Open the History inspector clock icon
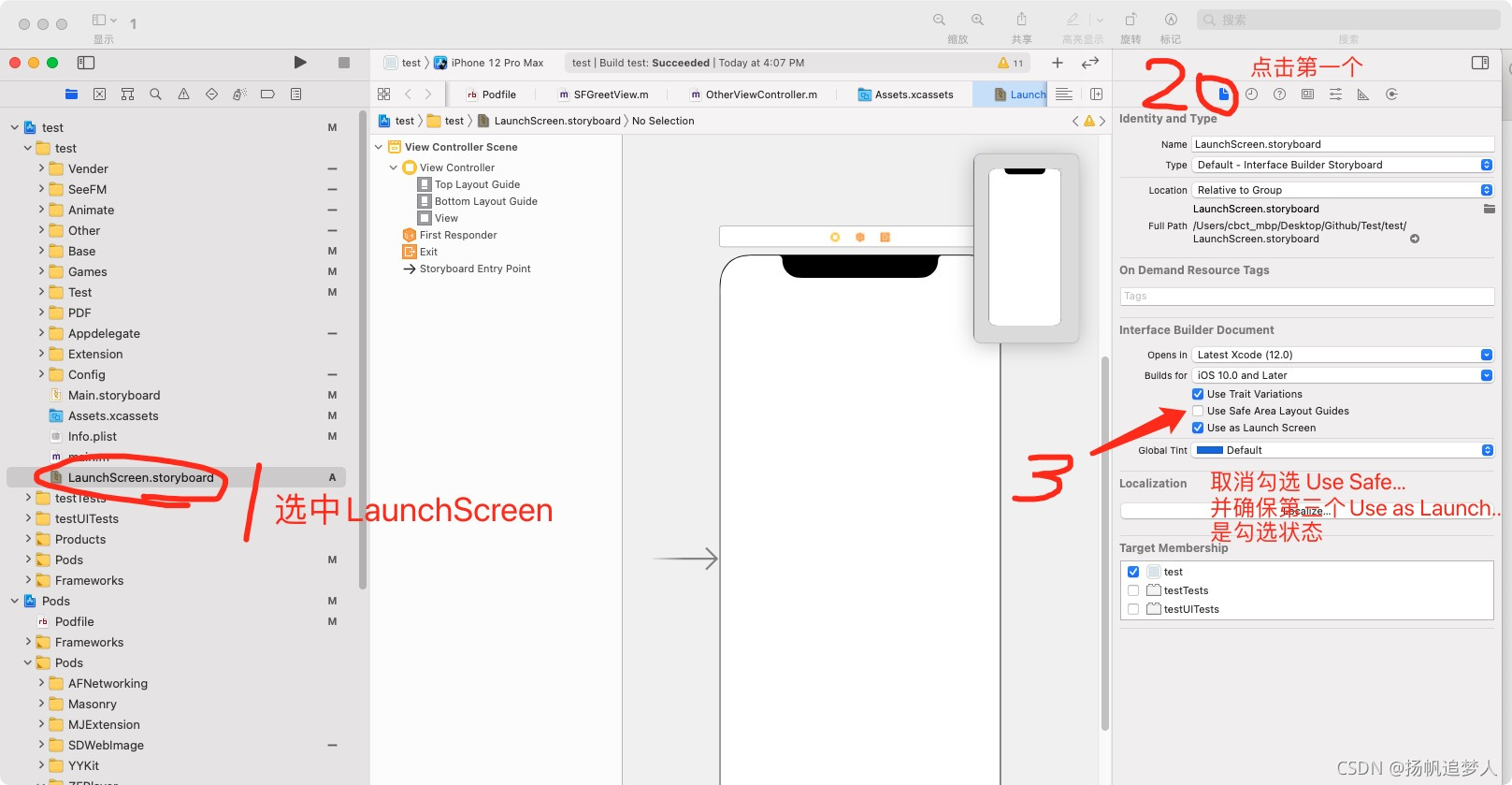The width and height of the screenshot is (1512, 785). click(1251, 94)
